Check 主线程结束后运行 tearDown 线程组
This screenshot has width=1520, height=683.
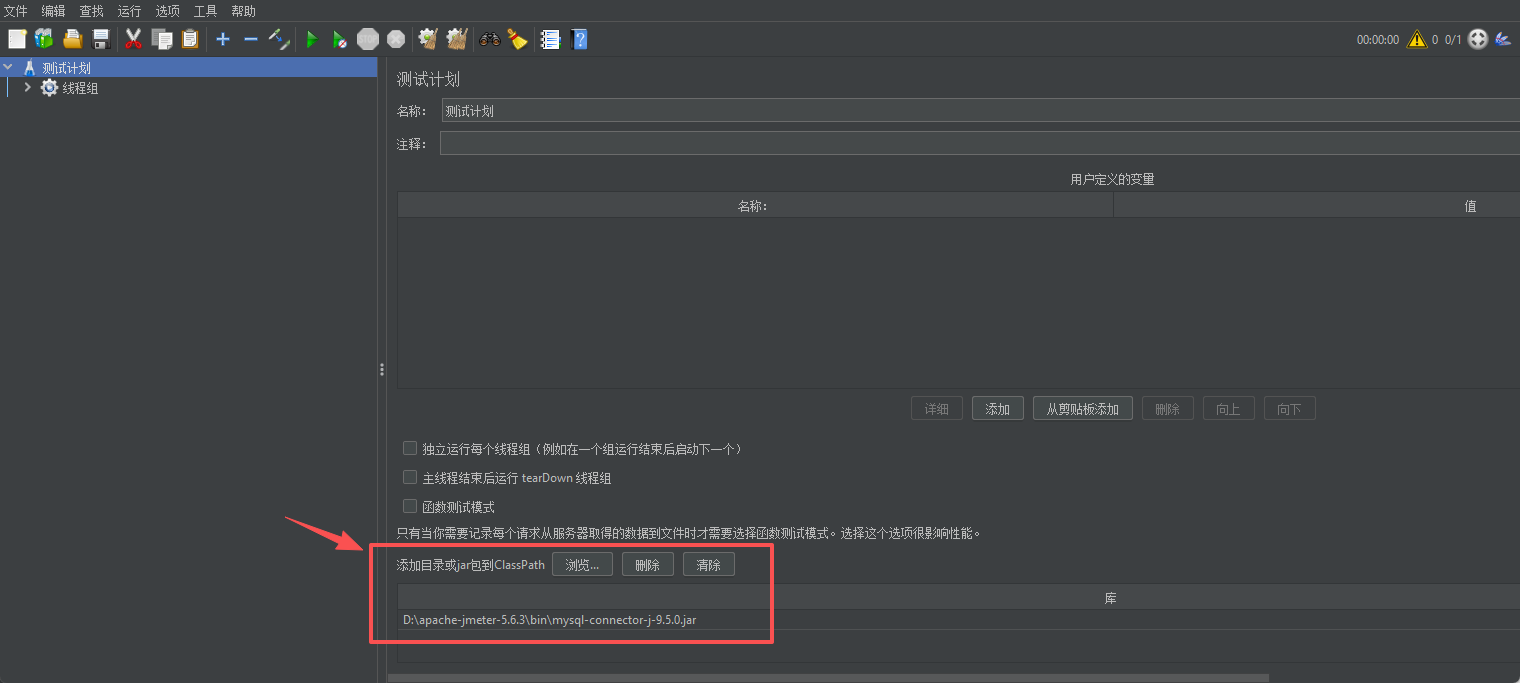point(410,477)
